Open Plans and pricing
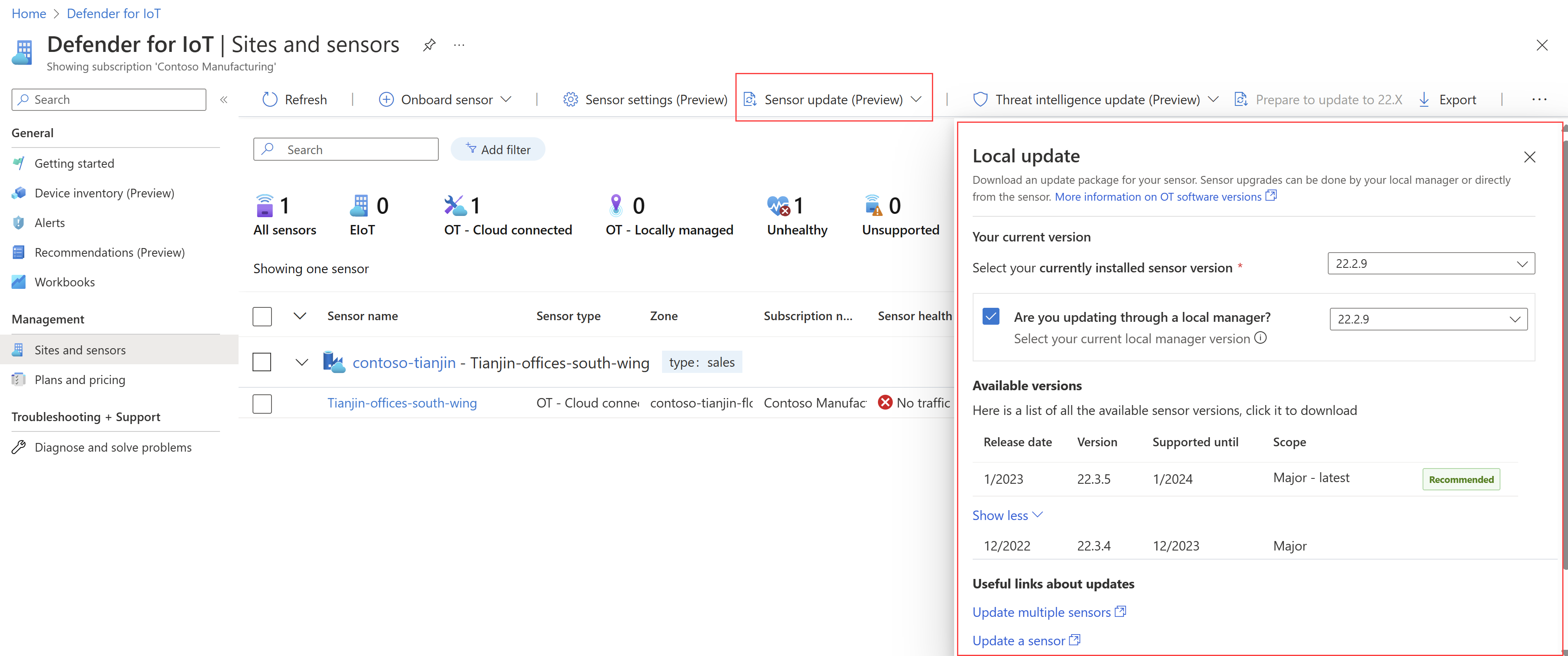Screen dimensions: 1568x656 80,380
